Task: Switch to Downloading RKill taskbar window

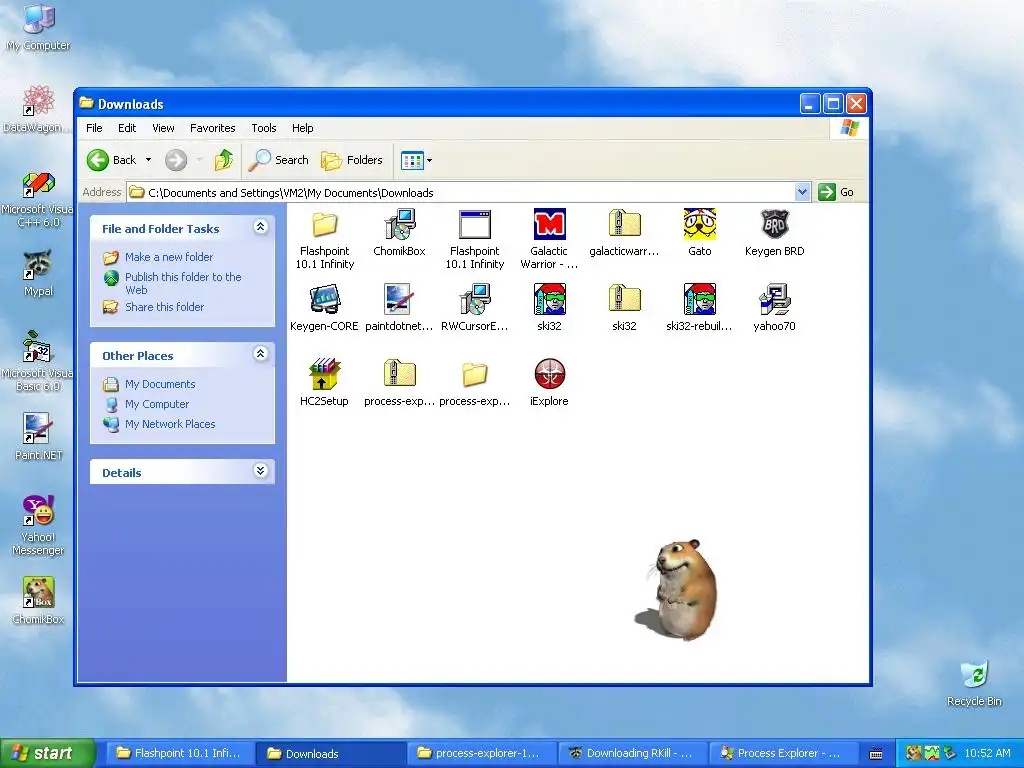Action: (632, 753)
